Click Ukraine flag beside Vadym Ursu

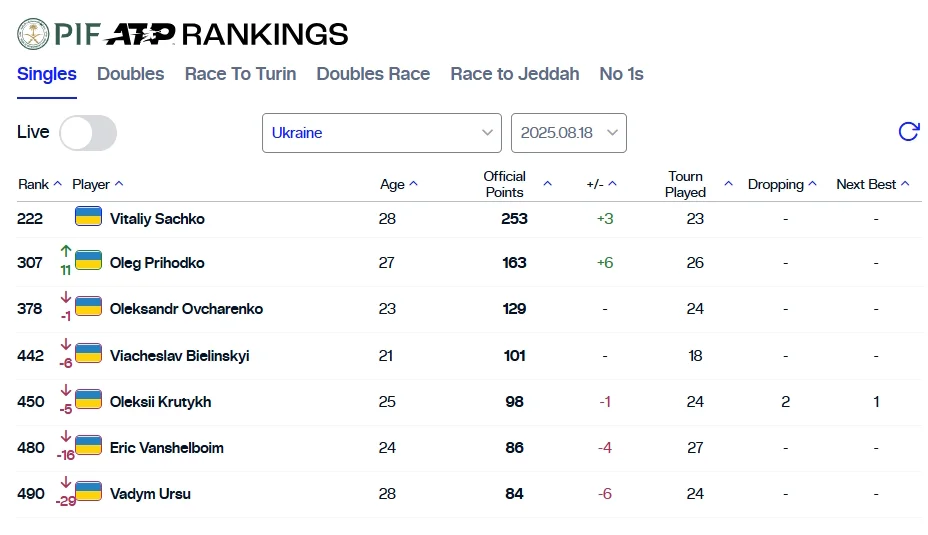tap(89, 492)
